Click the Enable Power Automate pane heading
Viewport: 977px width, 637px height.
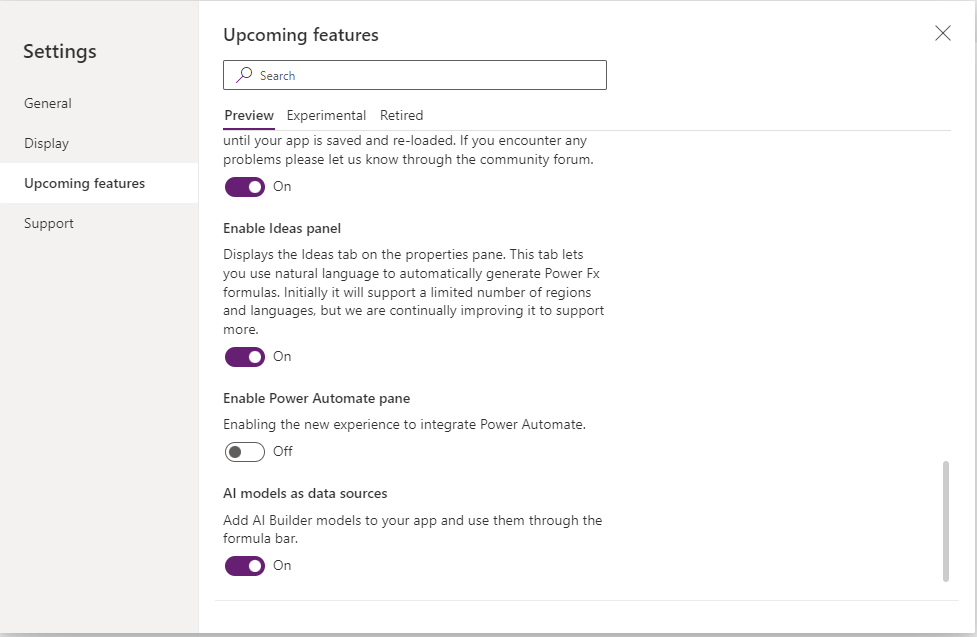point(317,398)
